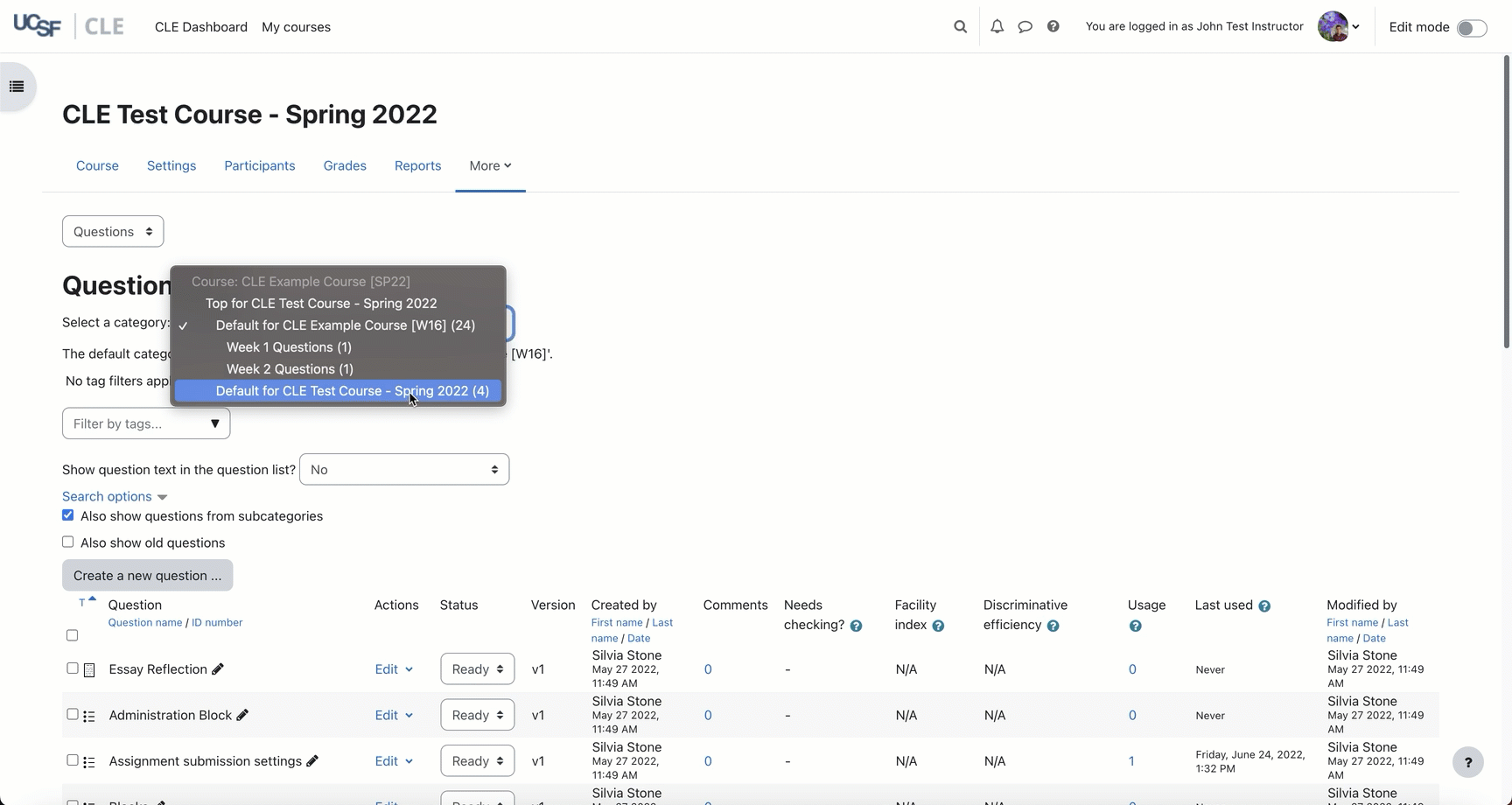Image resolution: width=1512 pixels, height=805 pixels.
Task: Open Edit menu for Administration Block
Action: pyautogui.click(x=394, y=715)
